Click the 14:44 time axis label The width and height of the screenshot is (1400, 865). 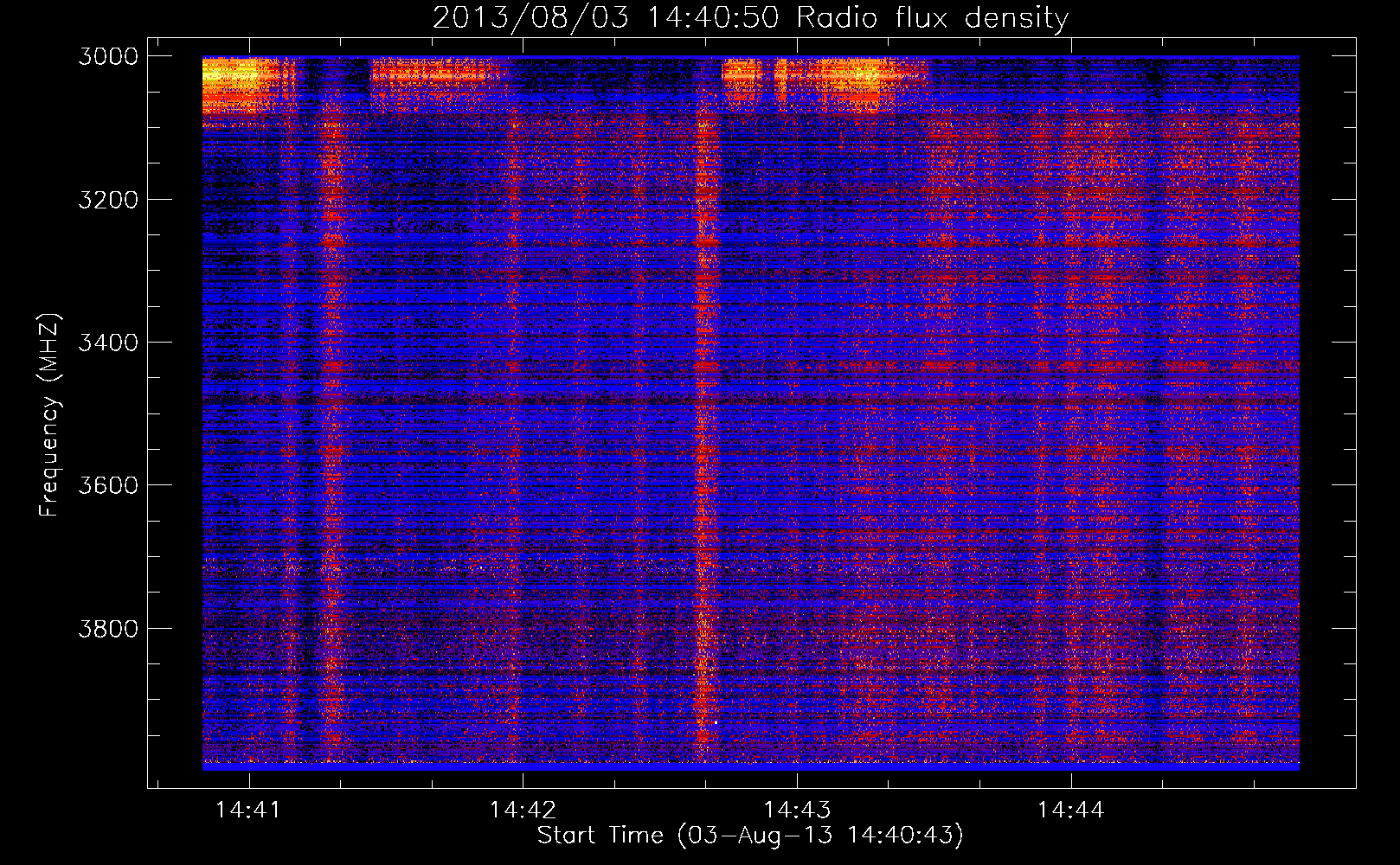click(1071, 811)
